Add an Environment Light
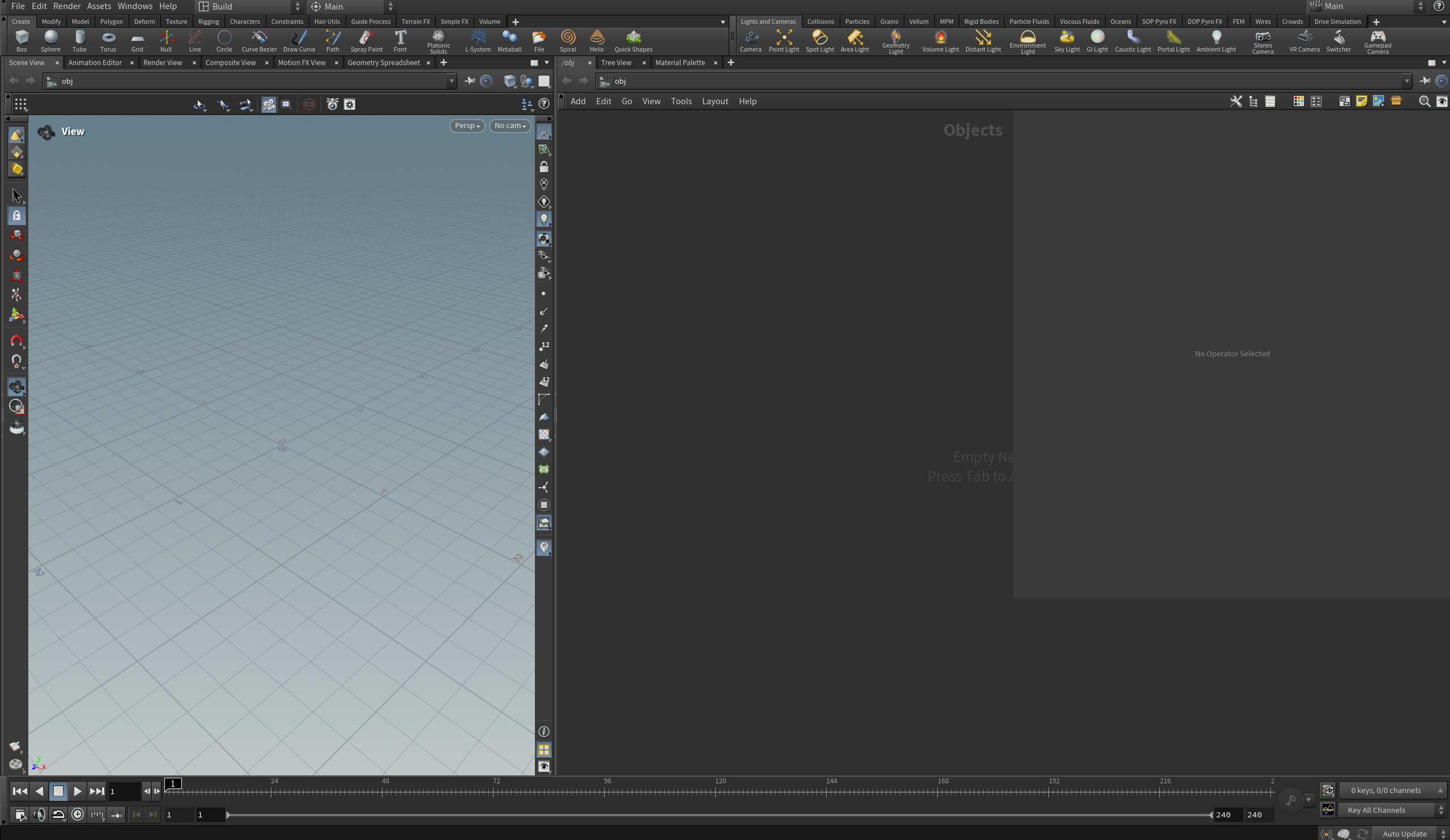 pyautogui.click(x=1027, y=41)
